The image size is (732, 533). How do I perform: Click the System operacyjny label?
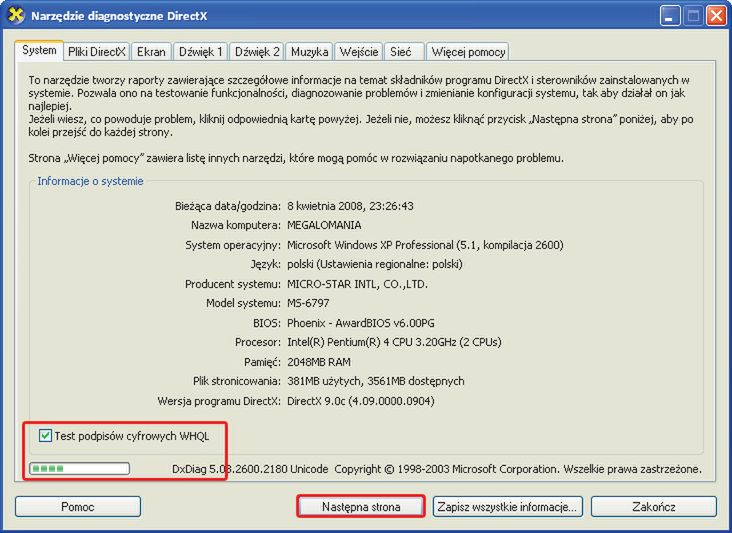click(x=233, y=245)
